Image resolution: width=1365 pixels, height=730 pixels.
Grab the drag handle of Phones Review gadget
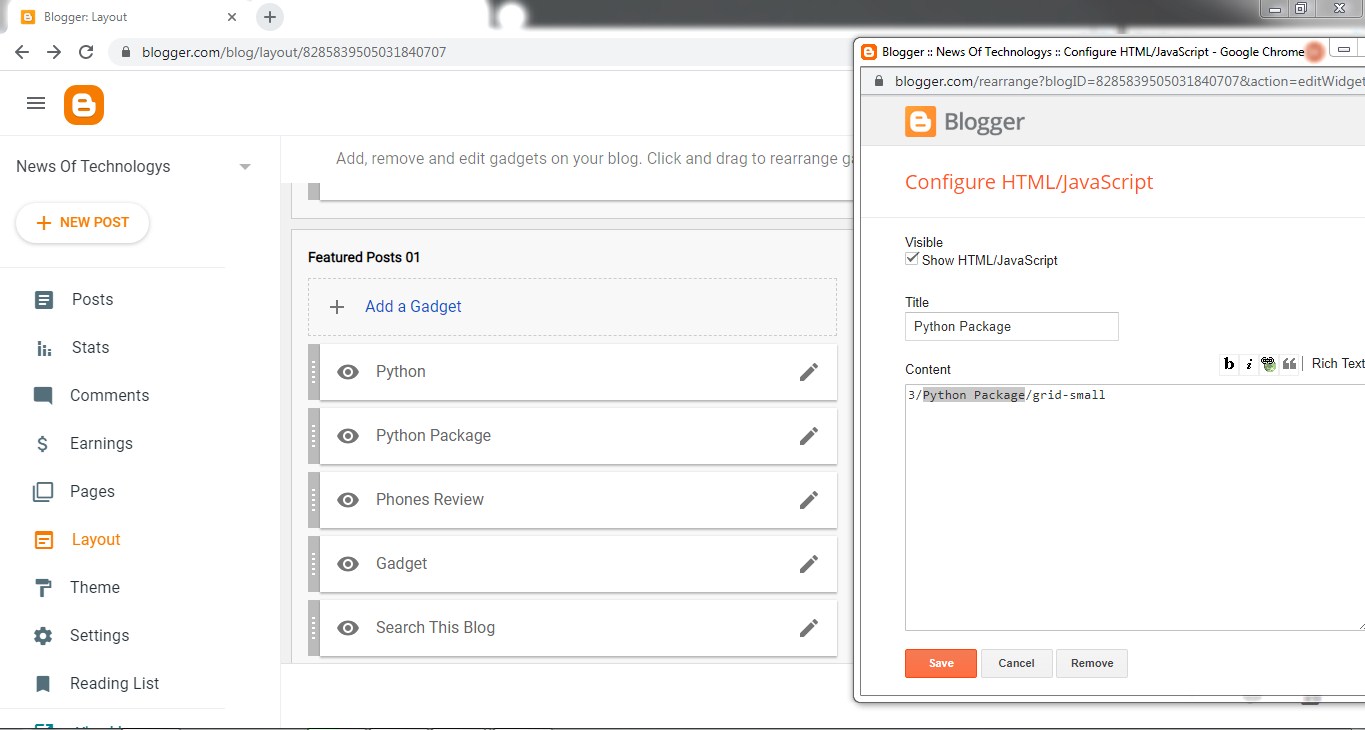[314, 500]
